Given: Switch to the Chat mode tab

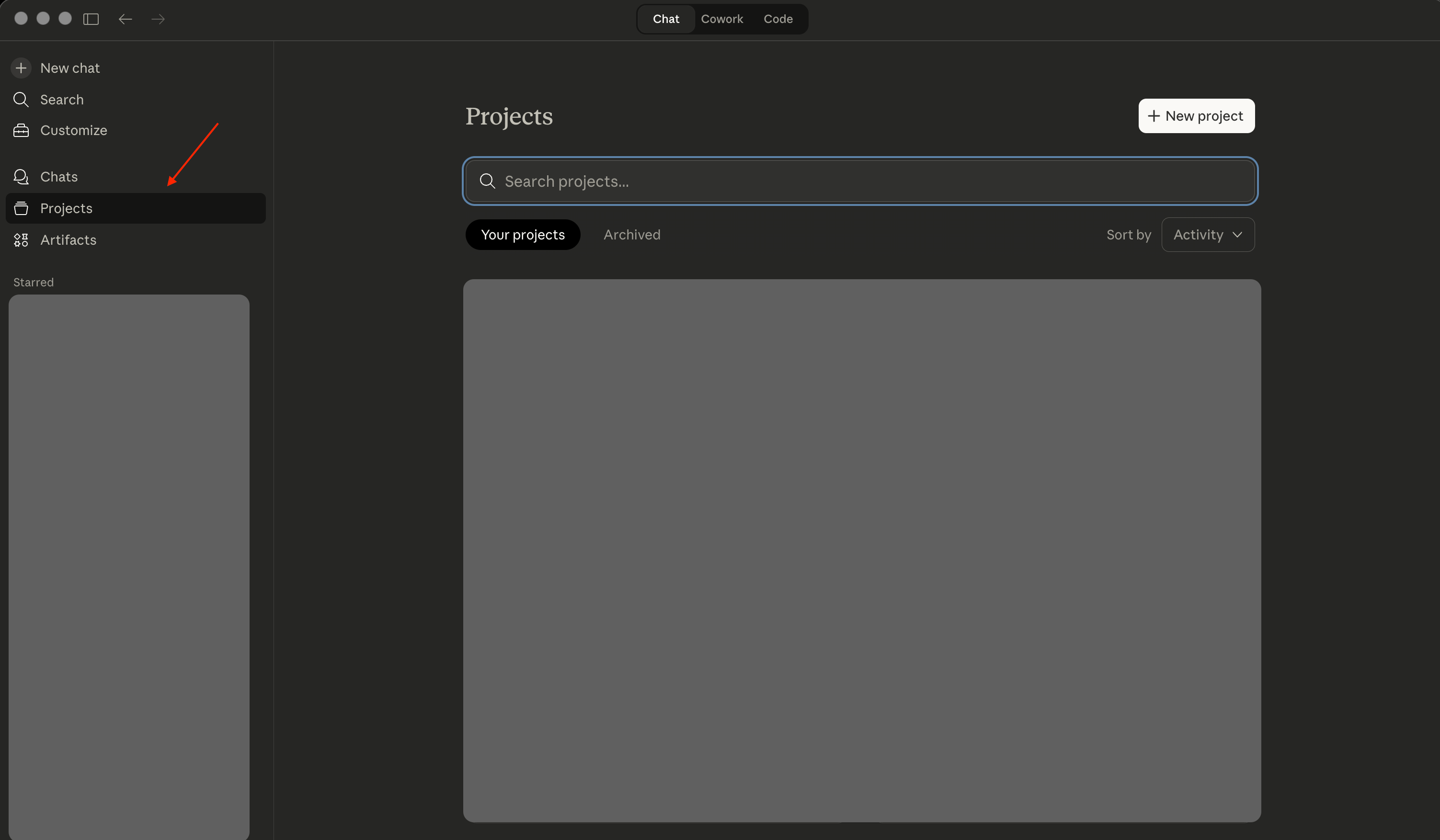Looking at the screenshot, I should pyautogui.click(x=666, y=19).
